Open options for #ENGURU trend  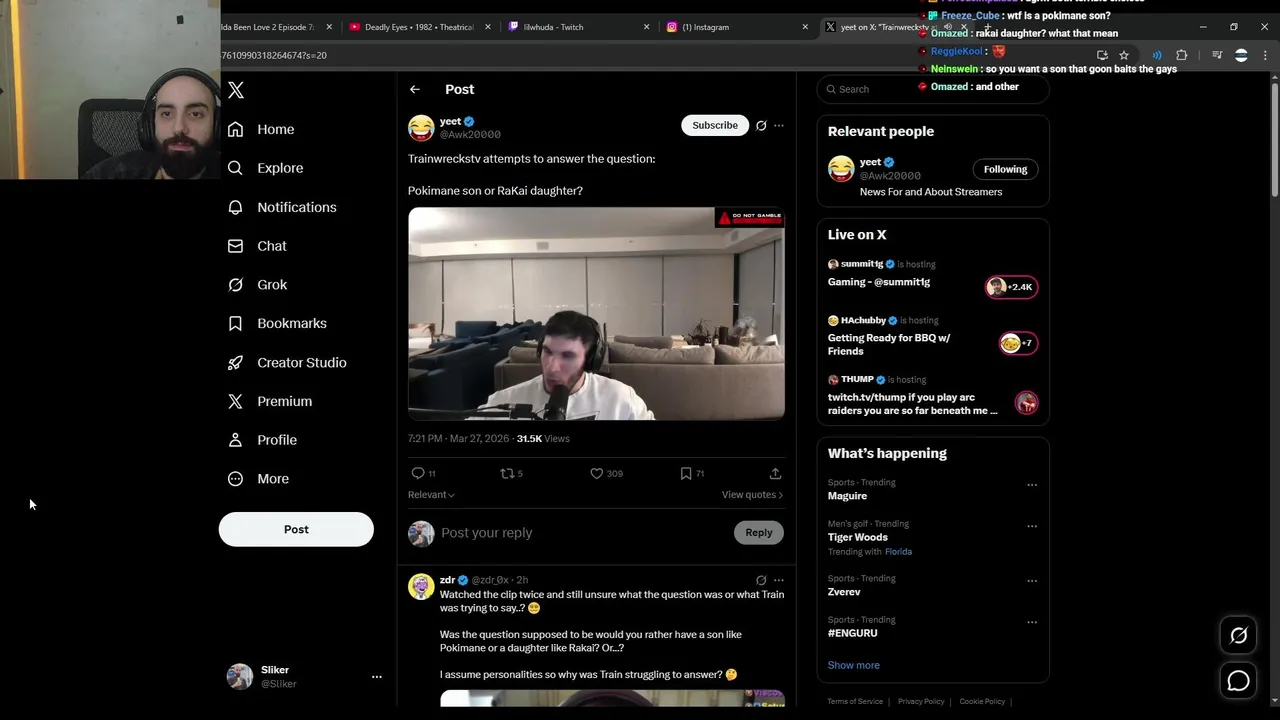(1032, 622)
